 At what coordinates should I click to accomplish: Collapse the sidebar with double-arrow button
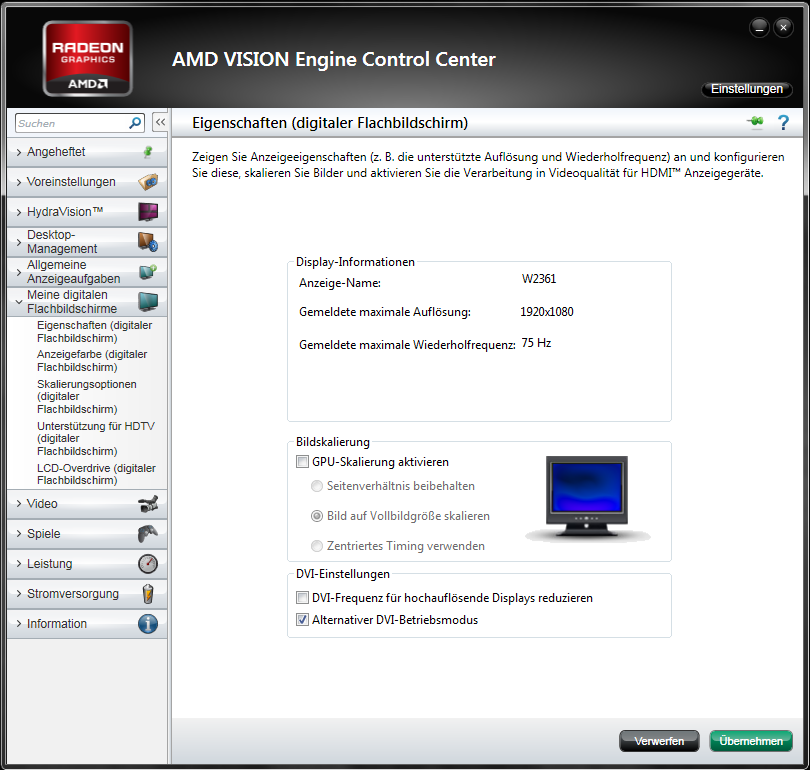pos(160,122)
